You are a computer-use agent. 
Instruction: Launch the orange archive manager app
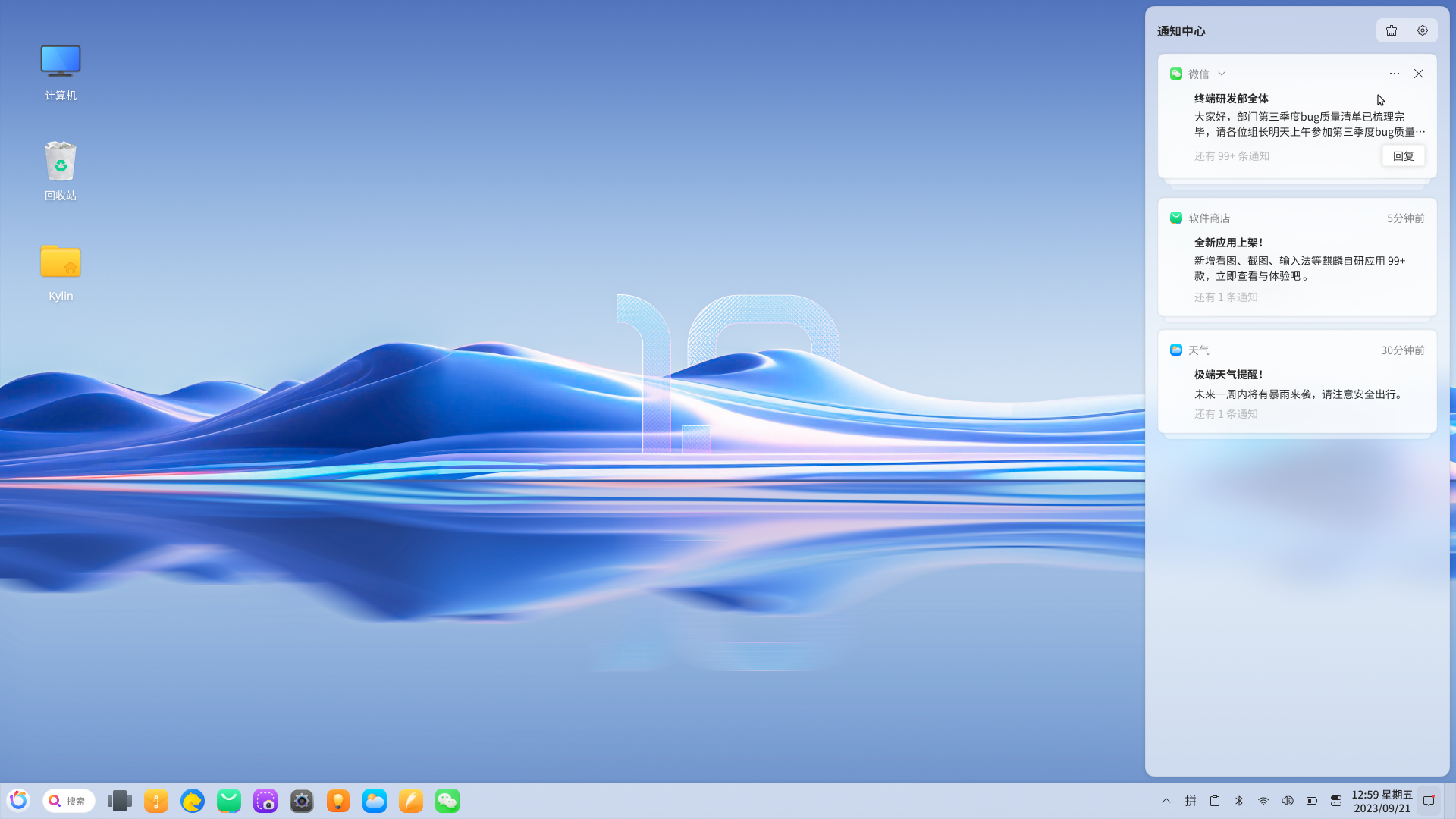156,801
